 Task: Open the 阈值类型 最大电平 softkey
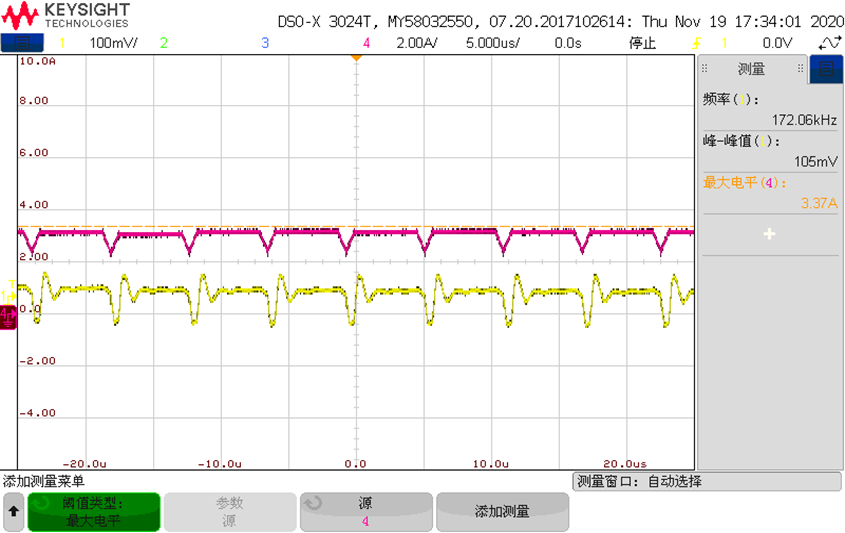coord(94,511)
